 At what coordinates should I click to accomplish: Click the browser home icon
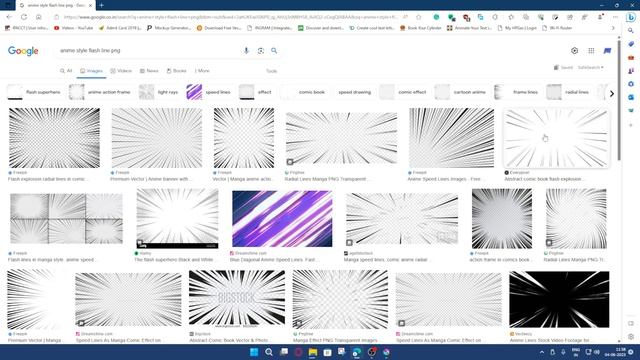39,17
